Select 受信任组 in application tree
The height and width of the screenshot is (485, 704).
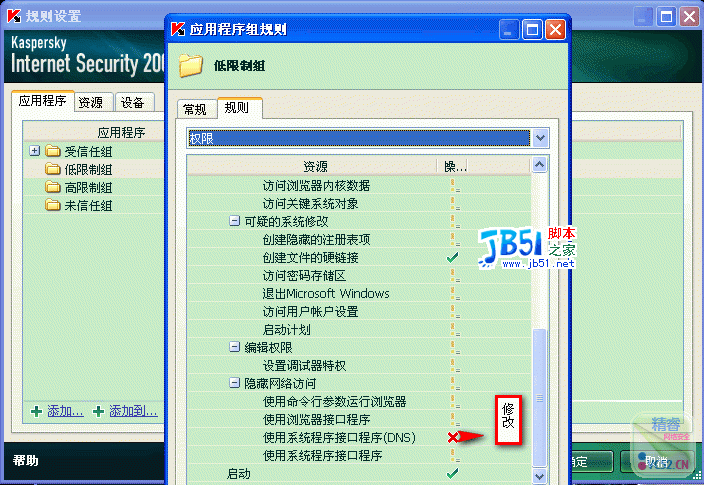[88, 152]
